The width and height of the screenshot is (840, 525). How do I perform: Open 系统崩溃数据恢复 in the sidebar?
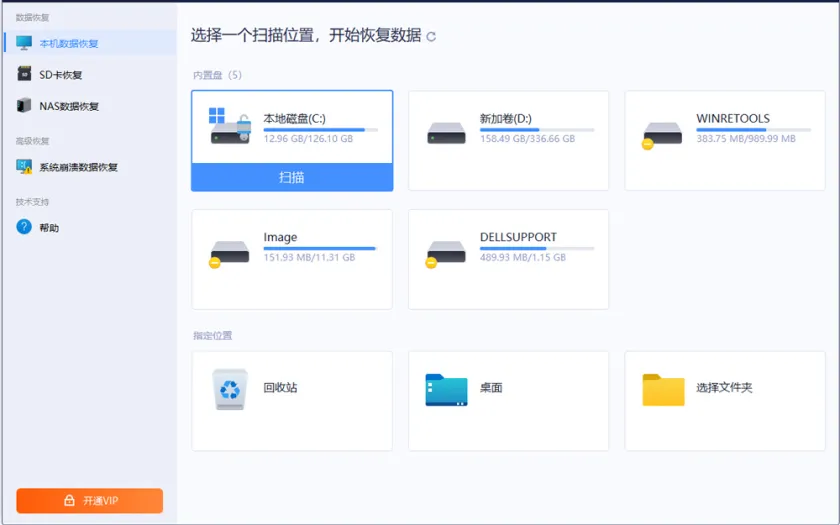[x=89, y=167]
